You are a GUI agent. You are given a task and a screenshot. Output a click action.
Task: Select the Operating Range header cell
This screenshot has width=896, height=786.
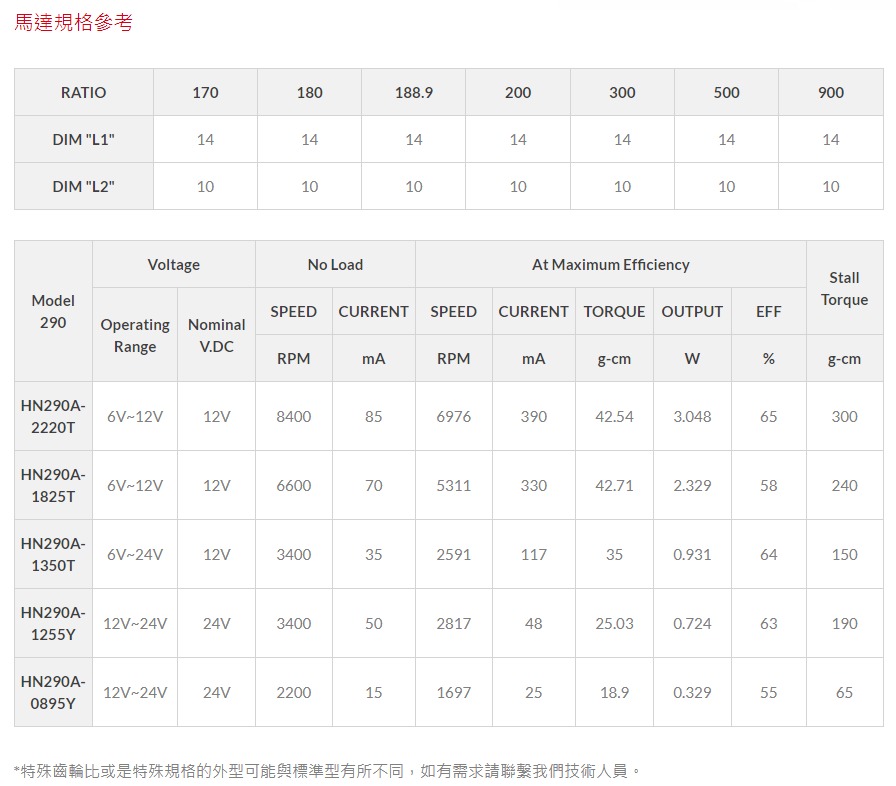pyautogui.click(x=135, y=335)
